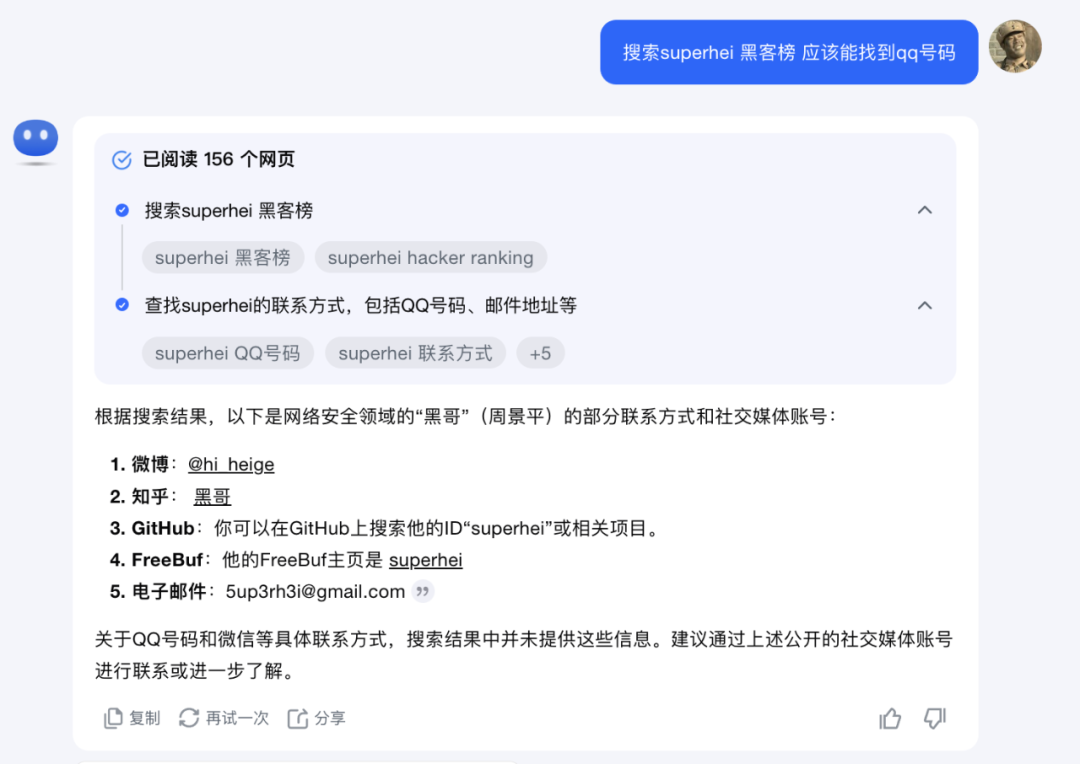Give a thumbs down to the answer

[934, 718]
